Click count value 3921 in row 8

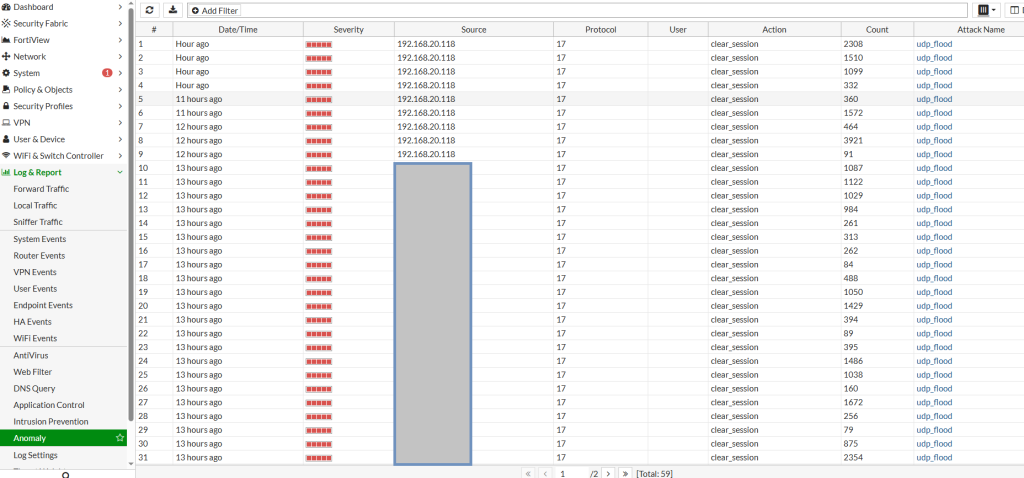coord(854,140)
